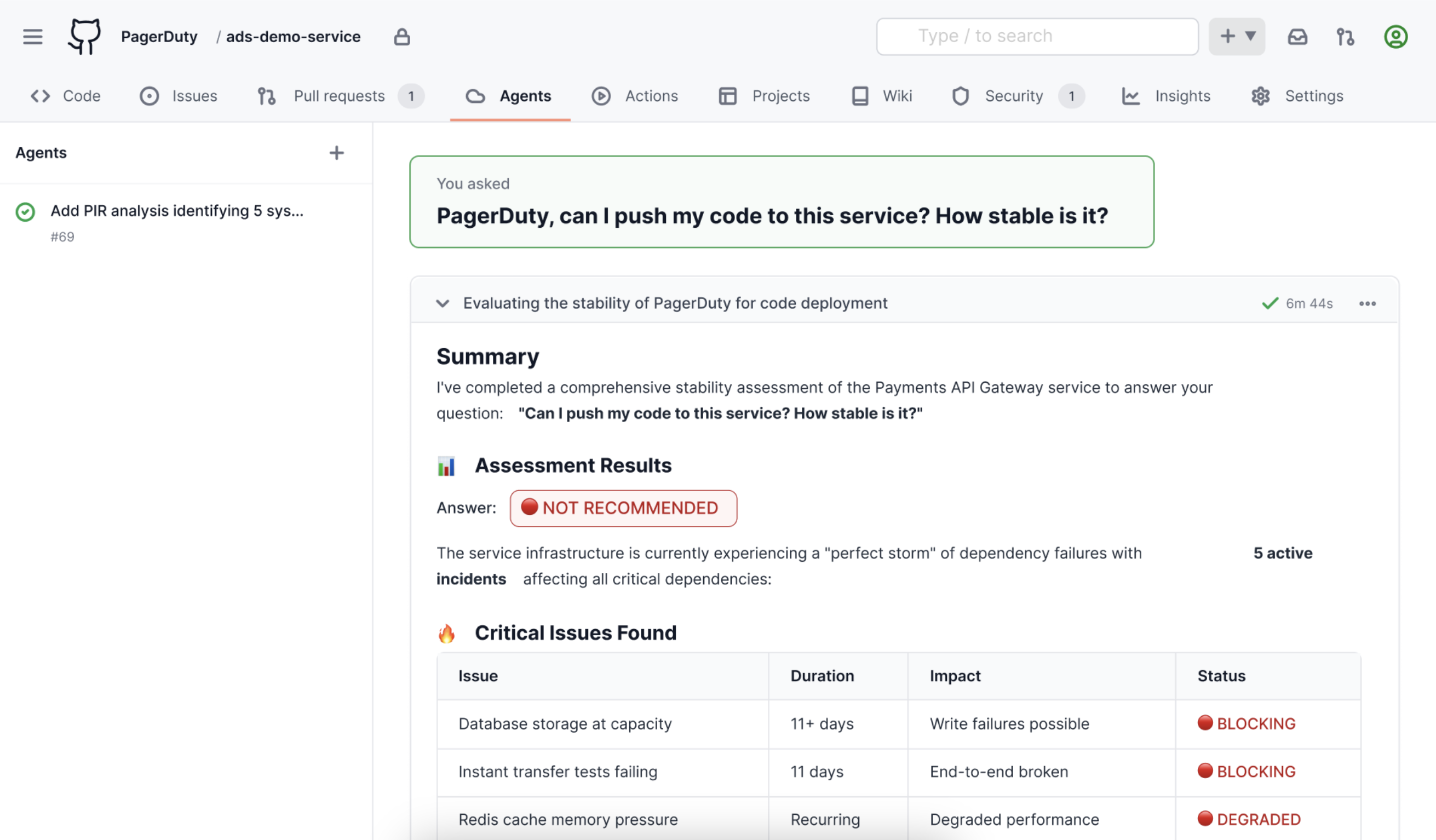Click the pull requests count badge
The image size is (1436, 840).
tap(411, 96)
